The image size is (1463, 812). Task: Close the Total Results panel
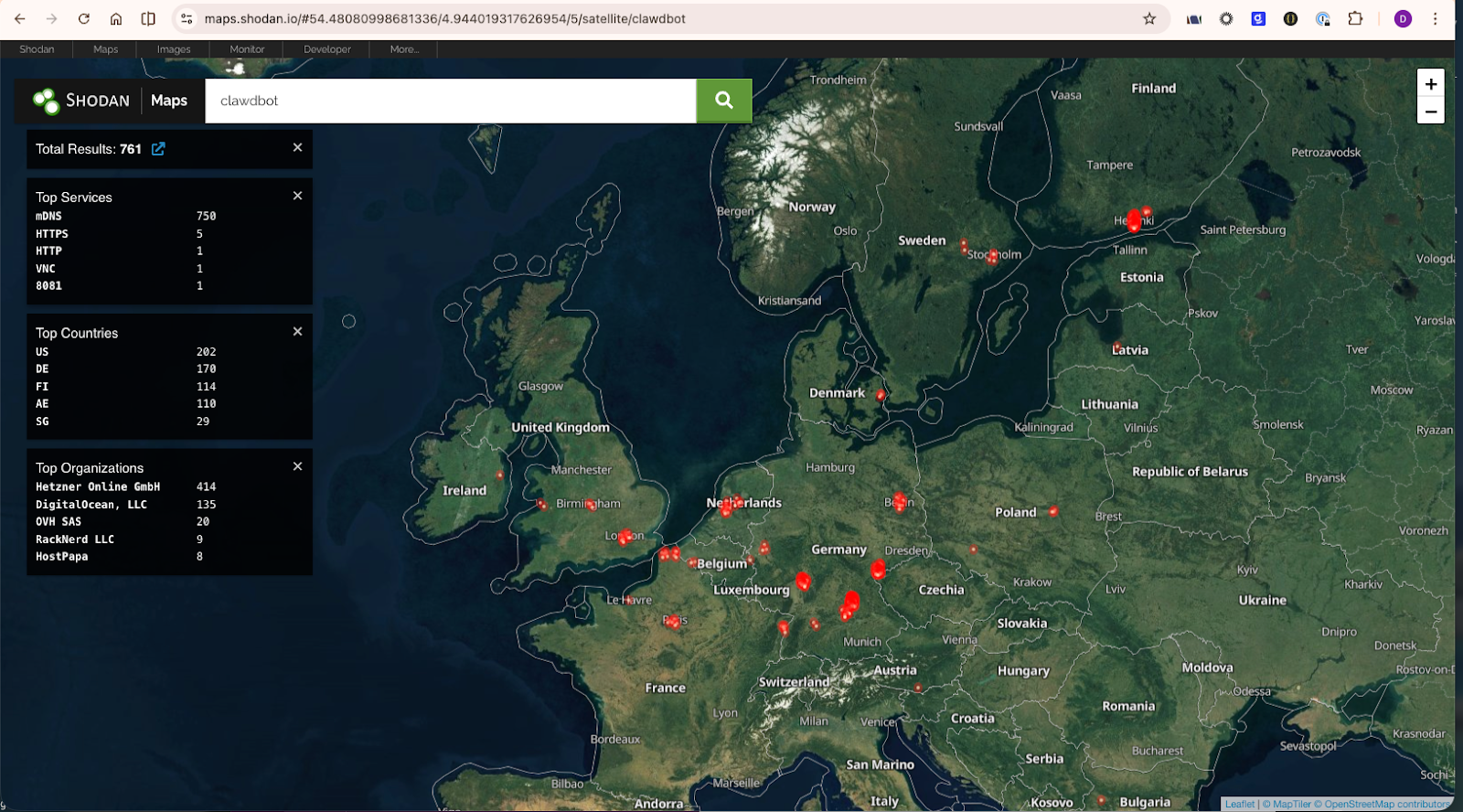pyautogui.click(x=297, y=147)
